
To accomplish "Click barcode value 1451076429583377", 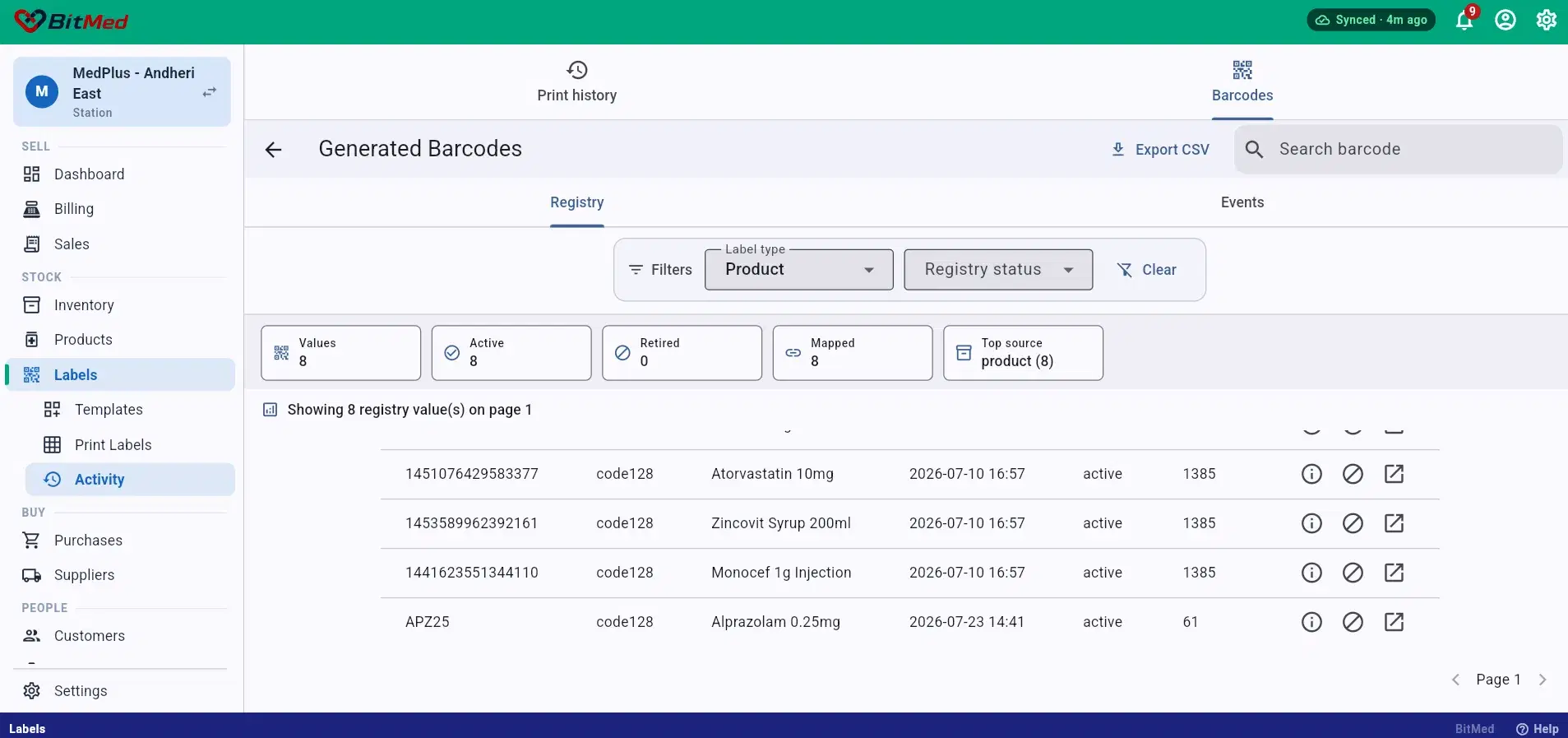I will (x=472, y=474).
